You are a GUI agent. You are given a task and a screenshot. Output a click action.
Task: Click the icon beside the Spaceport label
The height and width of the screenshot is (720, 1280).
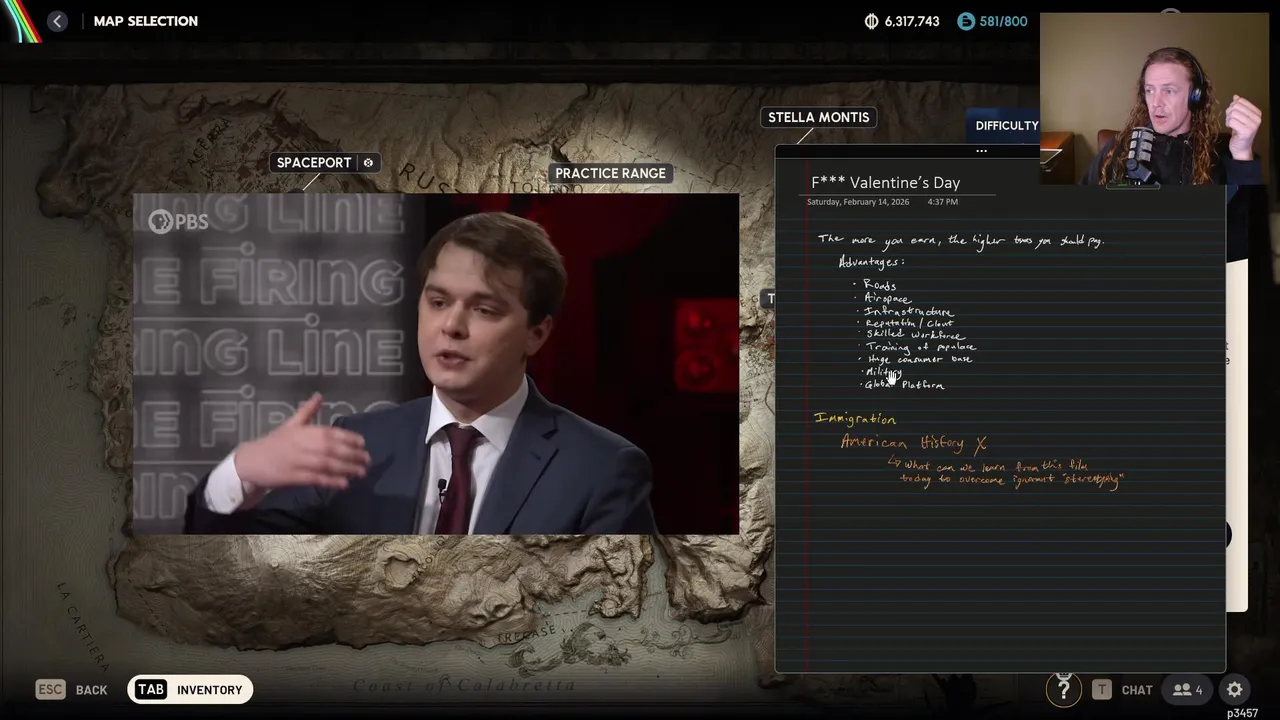pos(368,163)
